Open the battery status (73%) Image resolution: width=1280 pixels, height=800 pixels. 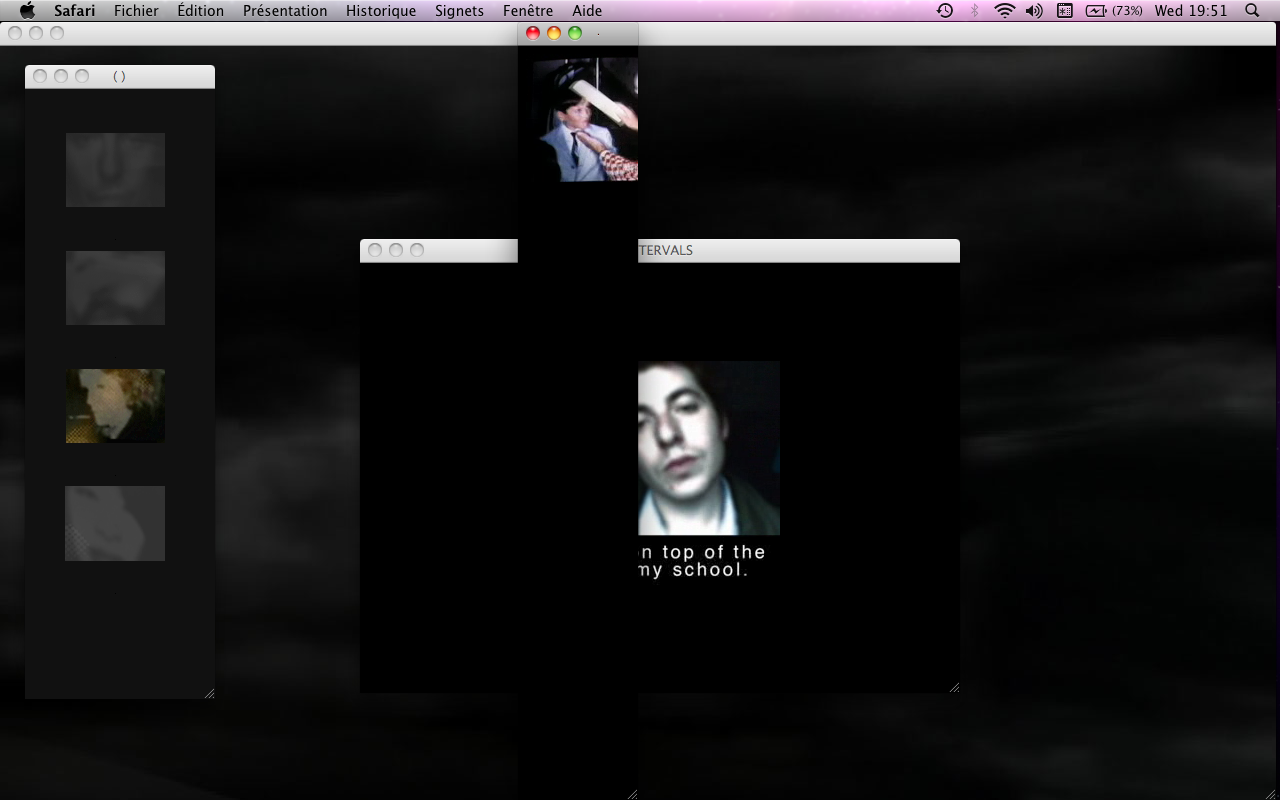1114,11
